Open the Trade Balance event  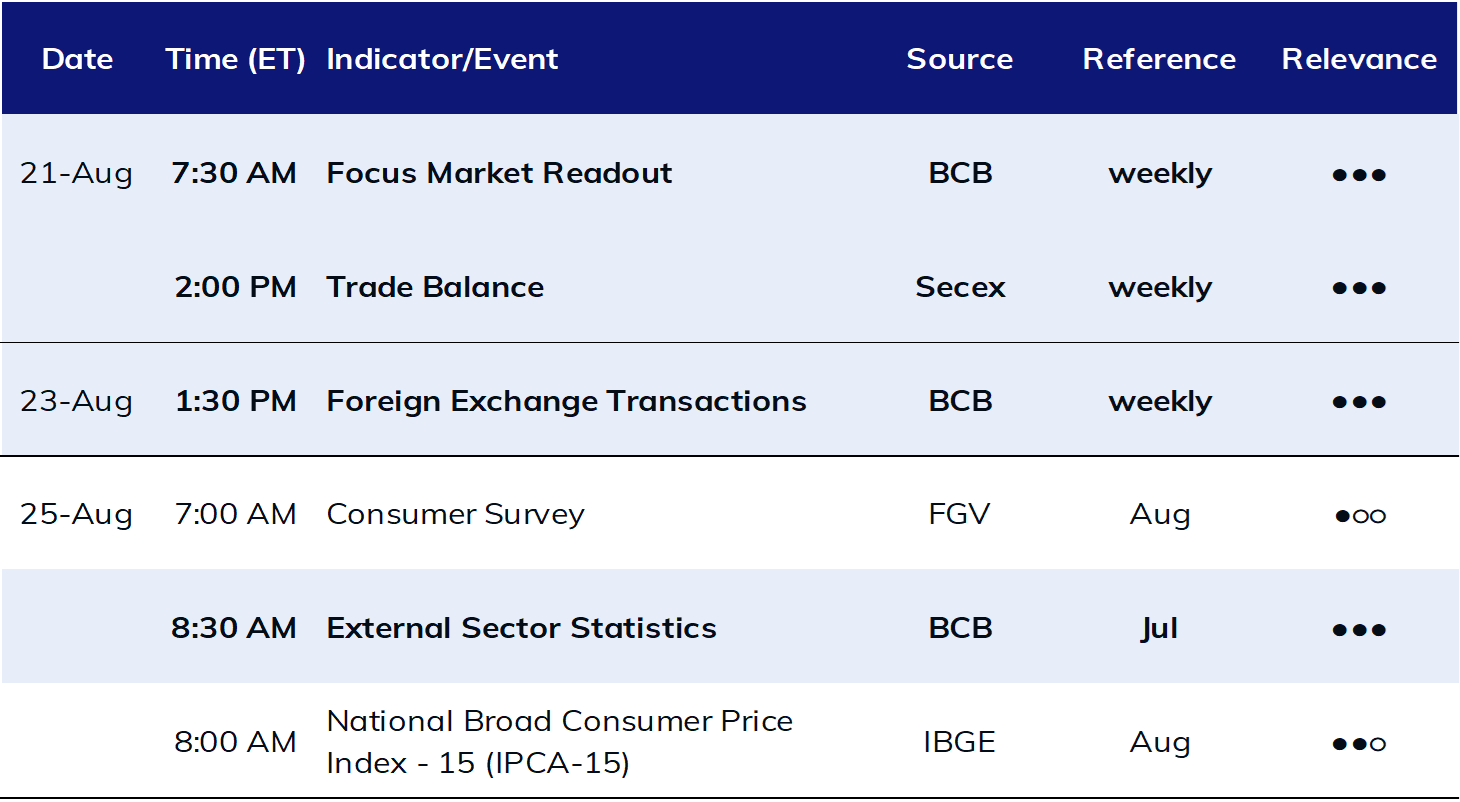point(435,287)
